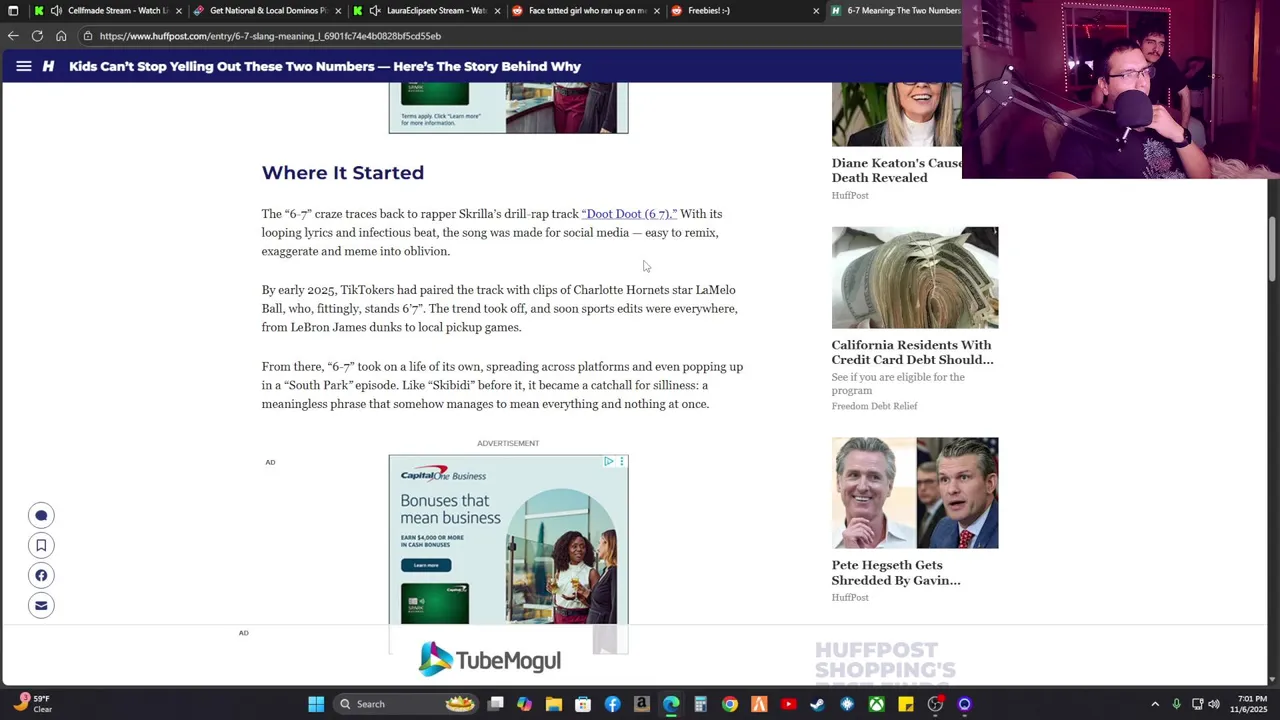Open the weather widget showing 59°F

pyautogui.click(x=33, y=704)
